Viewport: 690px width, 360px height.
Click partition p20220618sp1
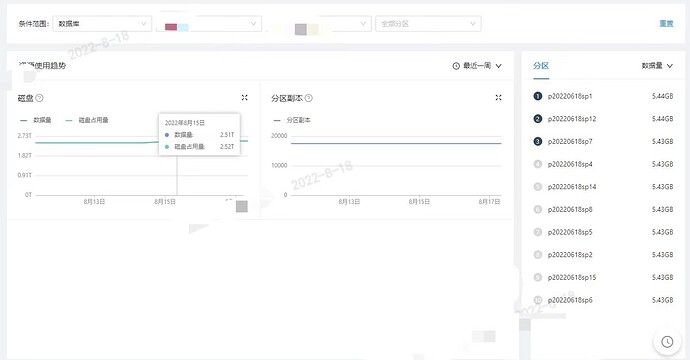point(570,96)
